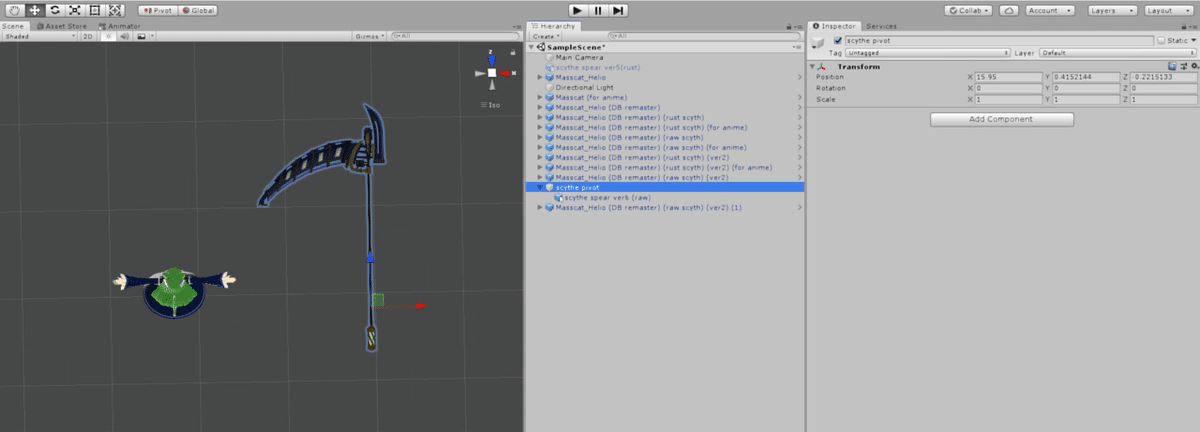Open the Services tab
Screen dimensions: 1200x432
[x=881, y=26]
